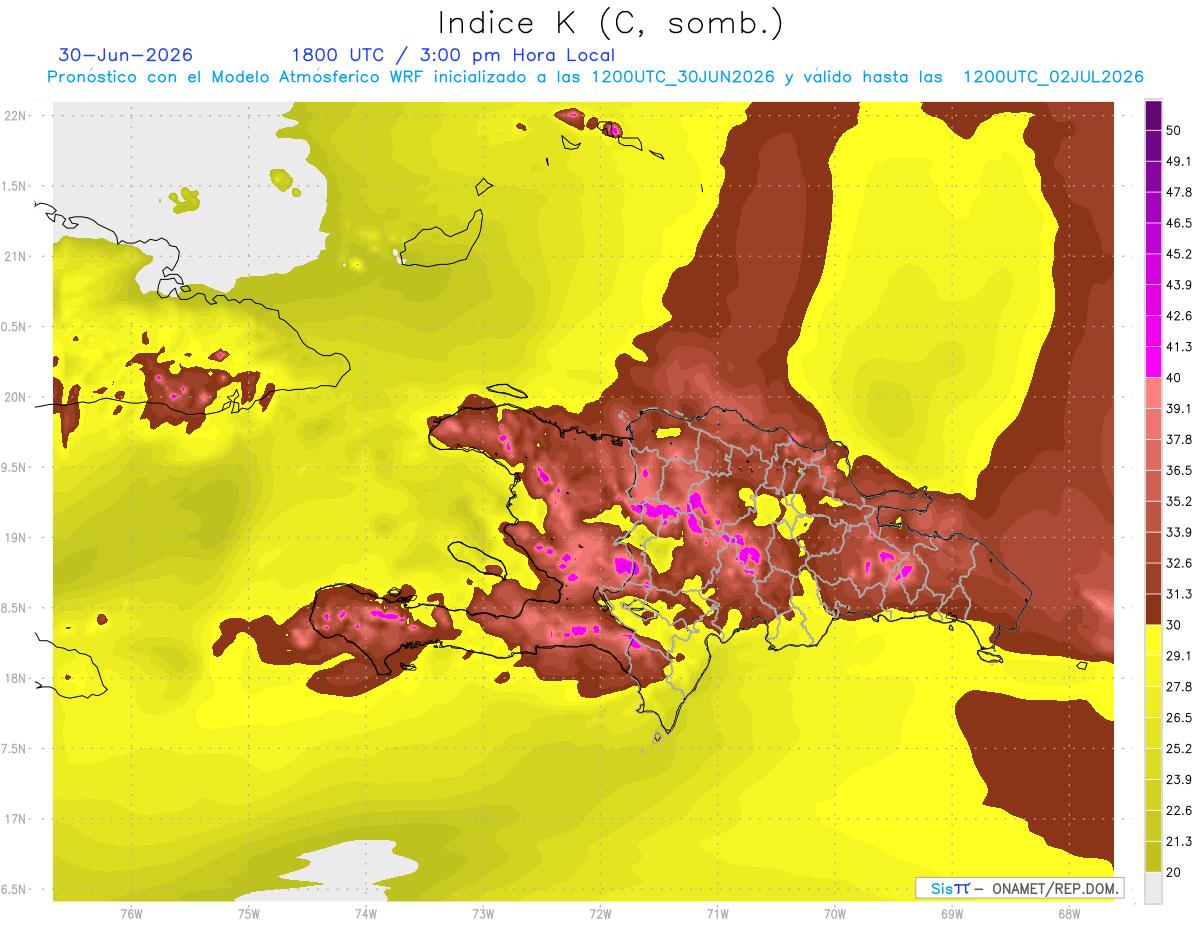Click the '17N' latitude label
This screenshot has width=1200, height=927.
15,819
